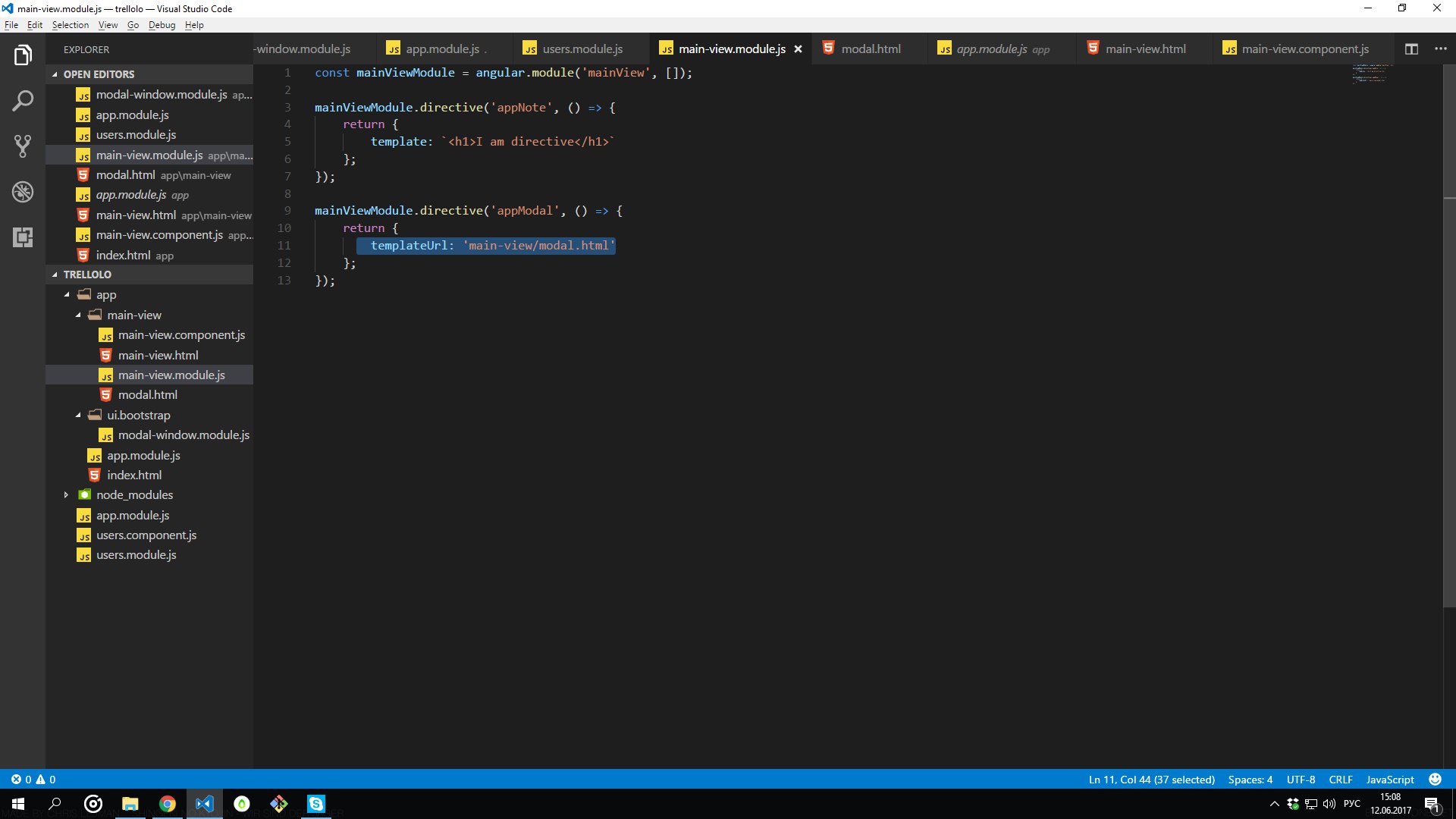Switch to the modal.html tab
This screenshot has height=819, width=1456.
(x=870, y=49)
